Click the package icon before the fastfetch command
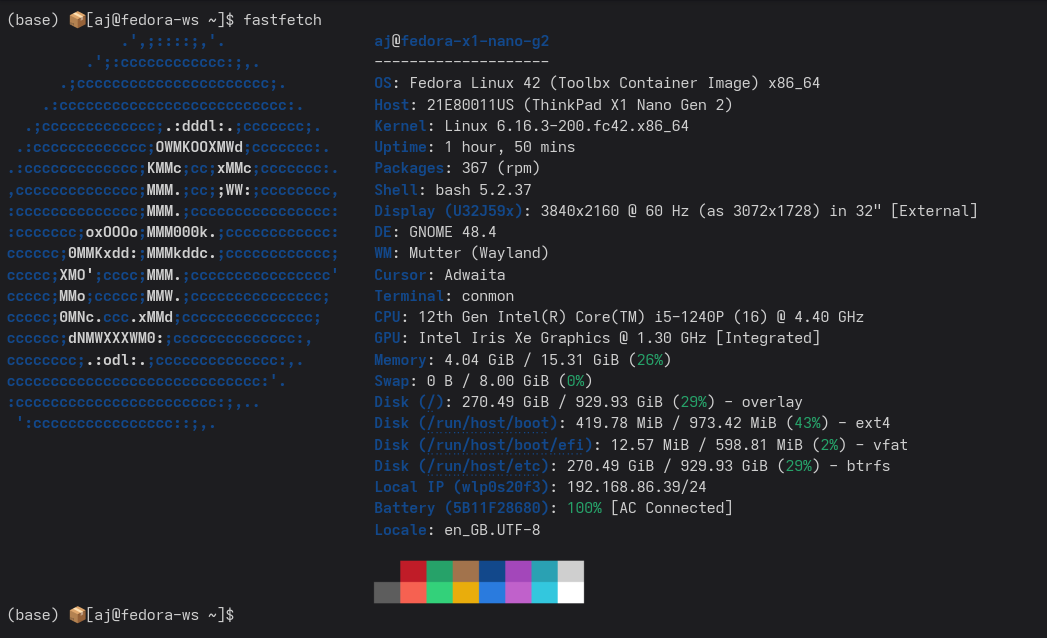The width and height of the screenshot is (1047, 638). [77, 20]
